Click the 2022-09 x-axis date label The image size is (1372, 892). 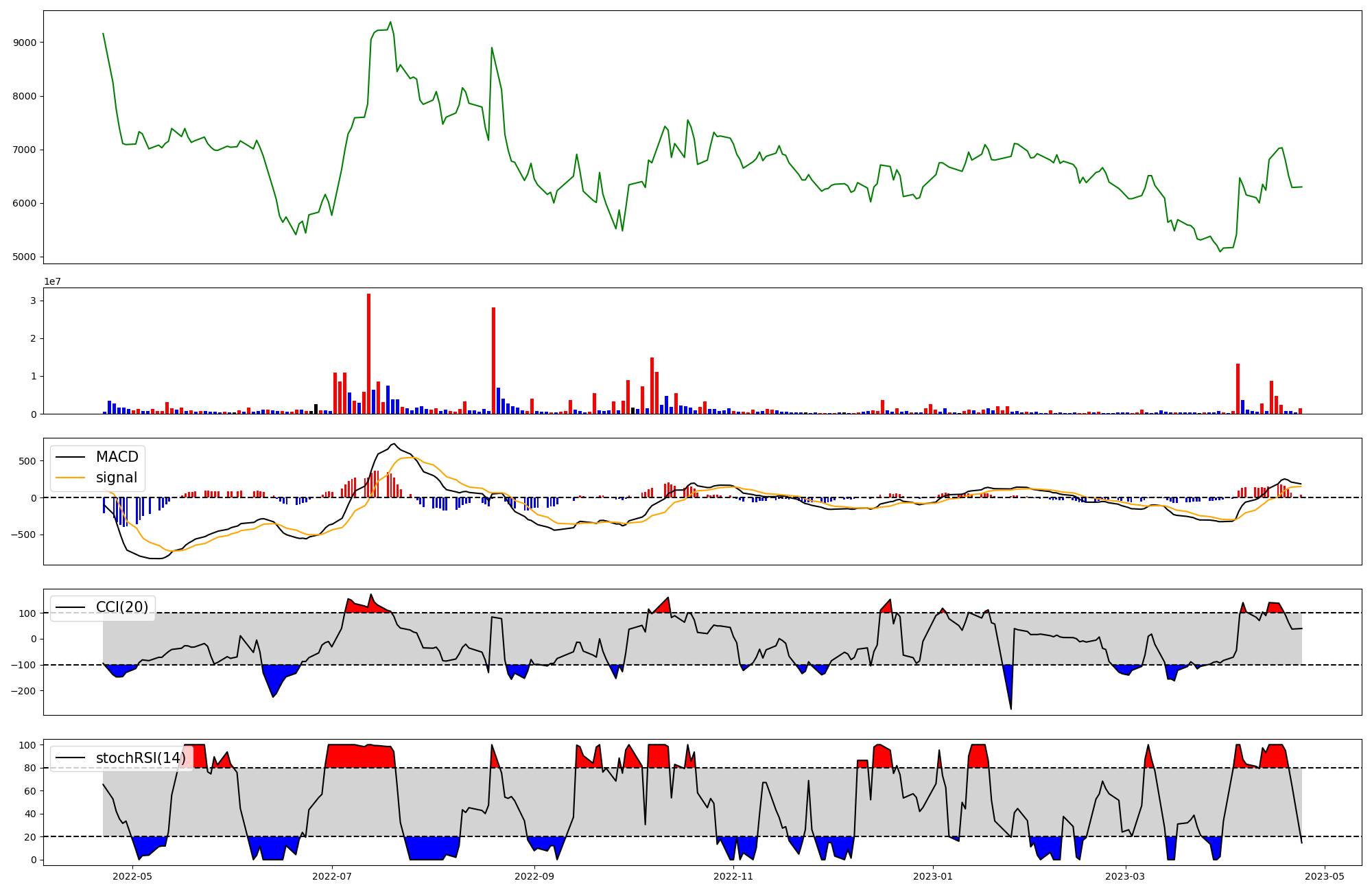click(534, 876)
